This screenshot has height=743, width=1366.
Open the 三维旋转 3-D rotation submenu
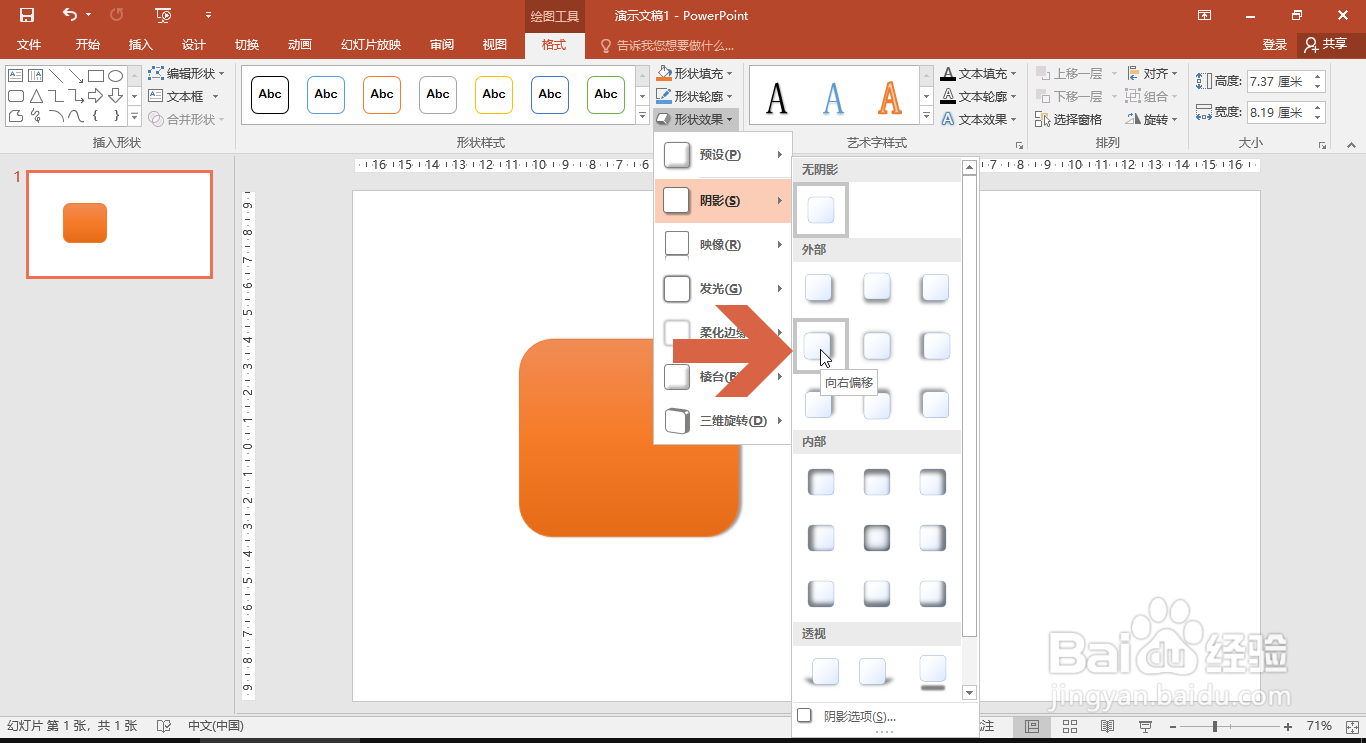point(722,421)
